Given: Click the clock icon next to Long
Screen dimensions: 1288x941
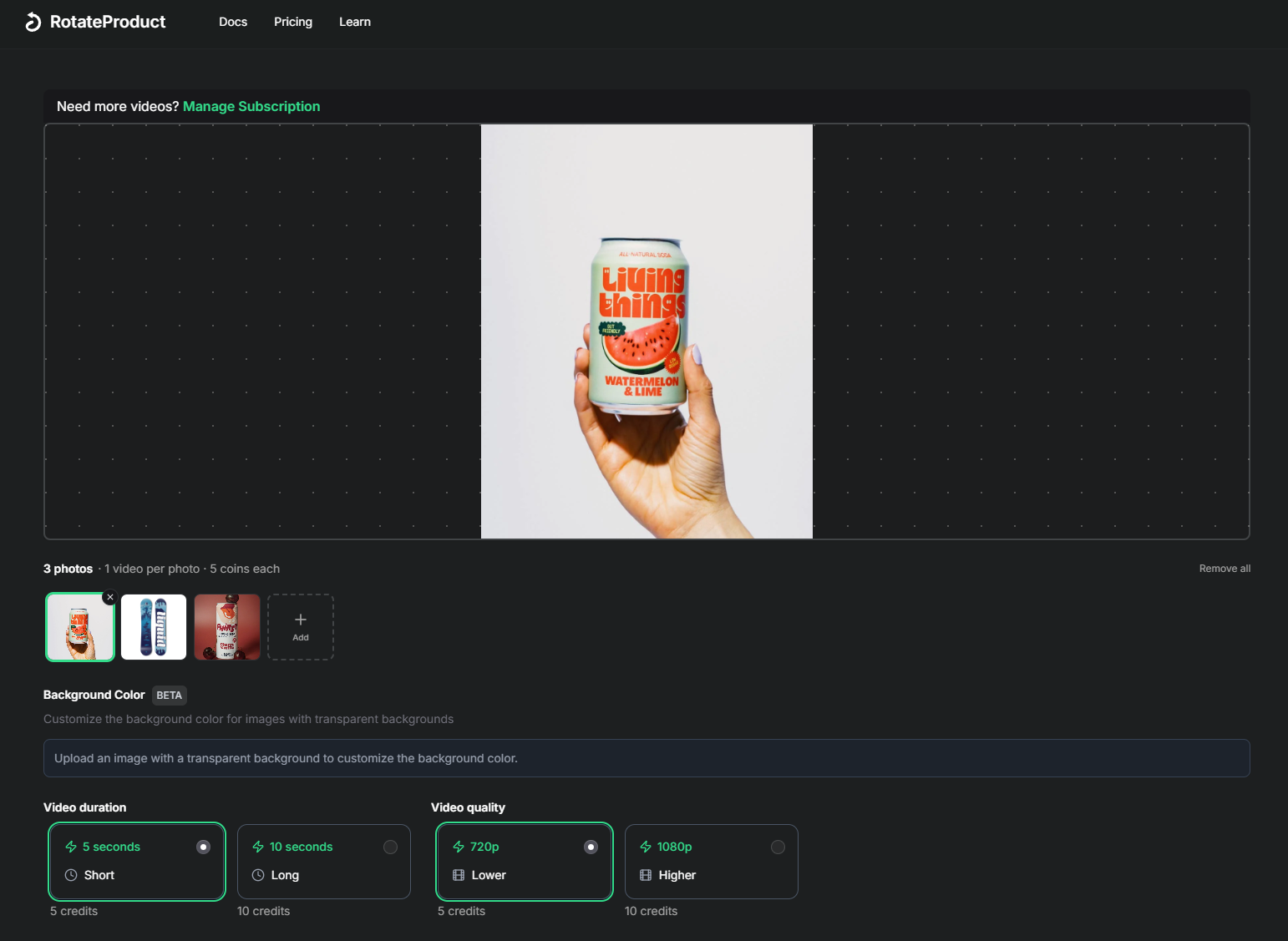Looking at the screenshot, I should tap(258, 875).
